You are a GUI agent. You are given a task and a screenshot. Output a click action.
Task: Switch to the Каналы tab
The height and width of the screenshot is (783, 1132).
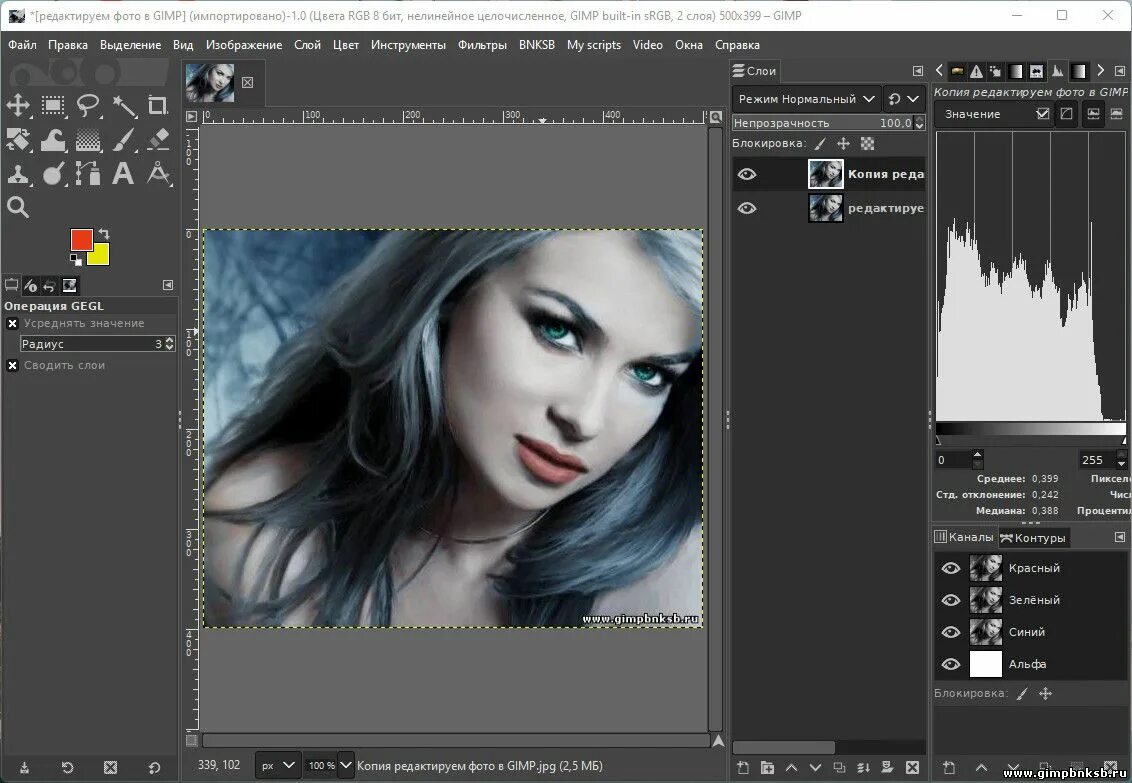(x=965, y=537)
